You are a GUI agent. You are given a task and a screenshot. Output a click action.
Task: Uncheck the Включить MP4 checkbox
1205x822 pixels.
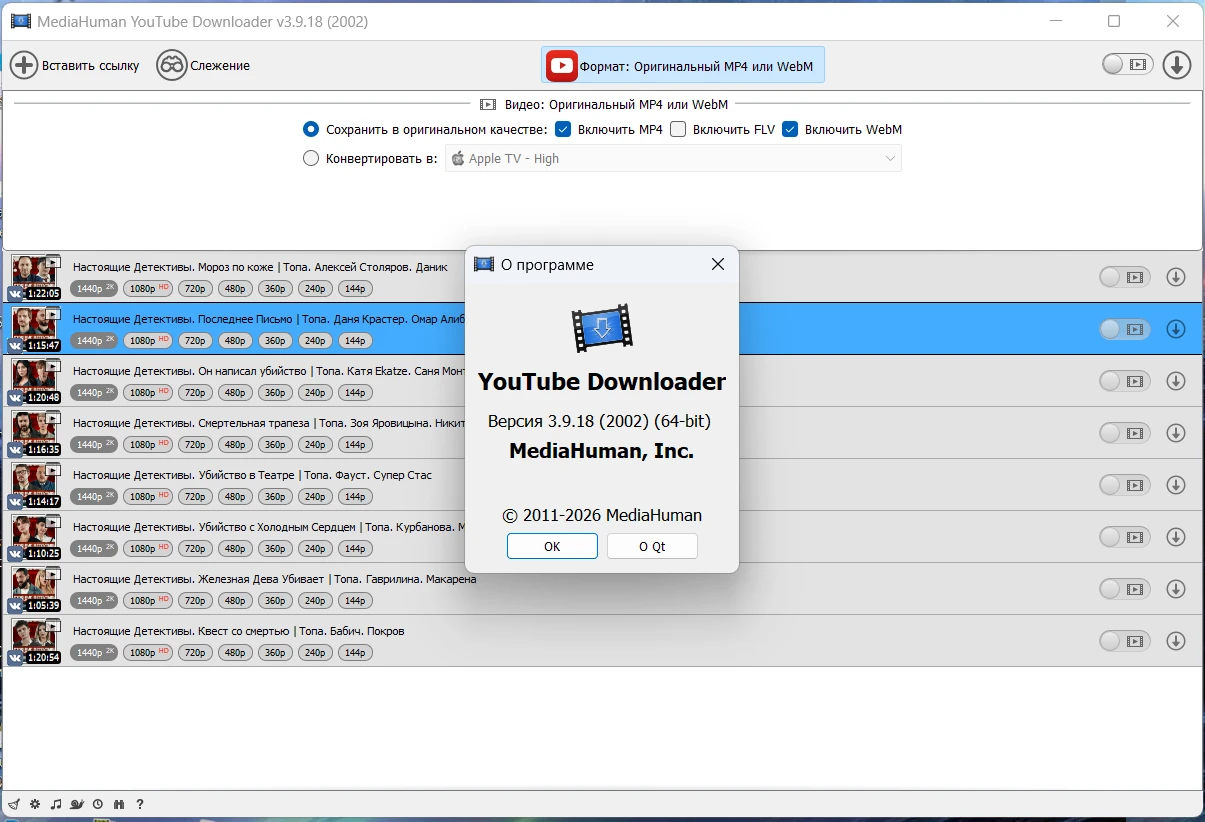563,129
